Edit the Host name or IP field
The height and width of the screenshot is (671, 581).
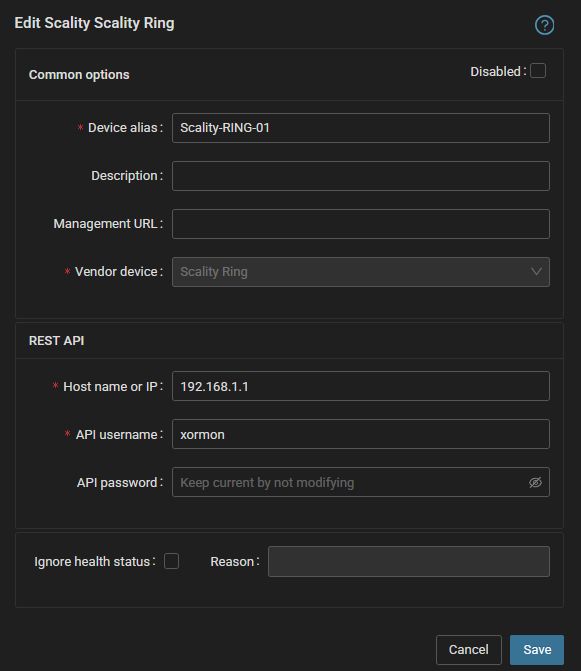[361, 386]
